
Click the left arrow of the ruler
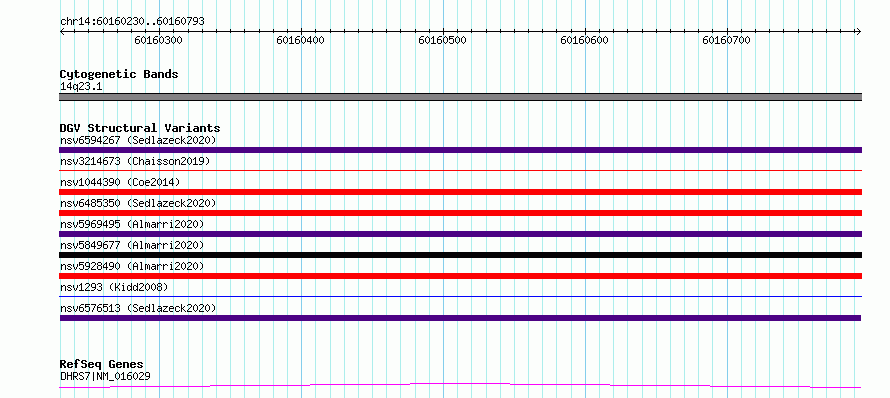[62, 31]
